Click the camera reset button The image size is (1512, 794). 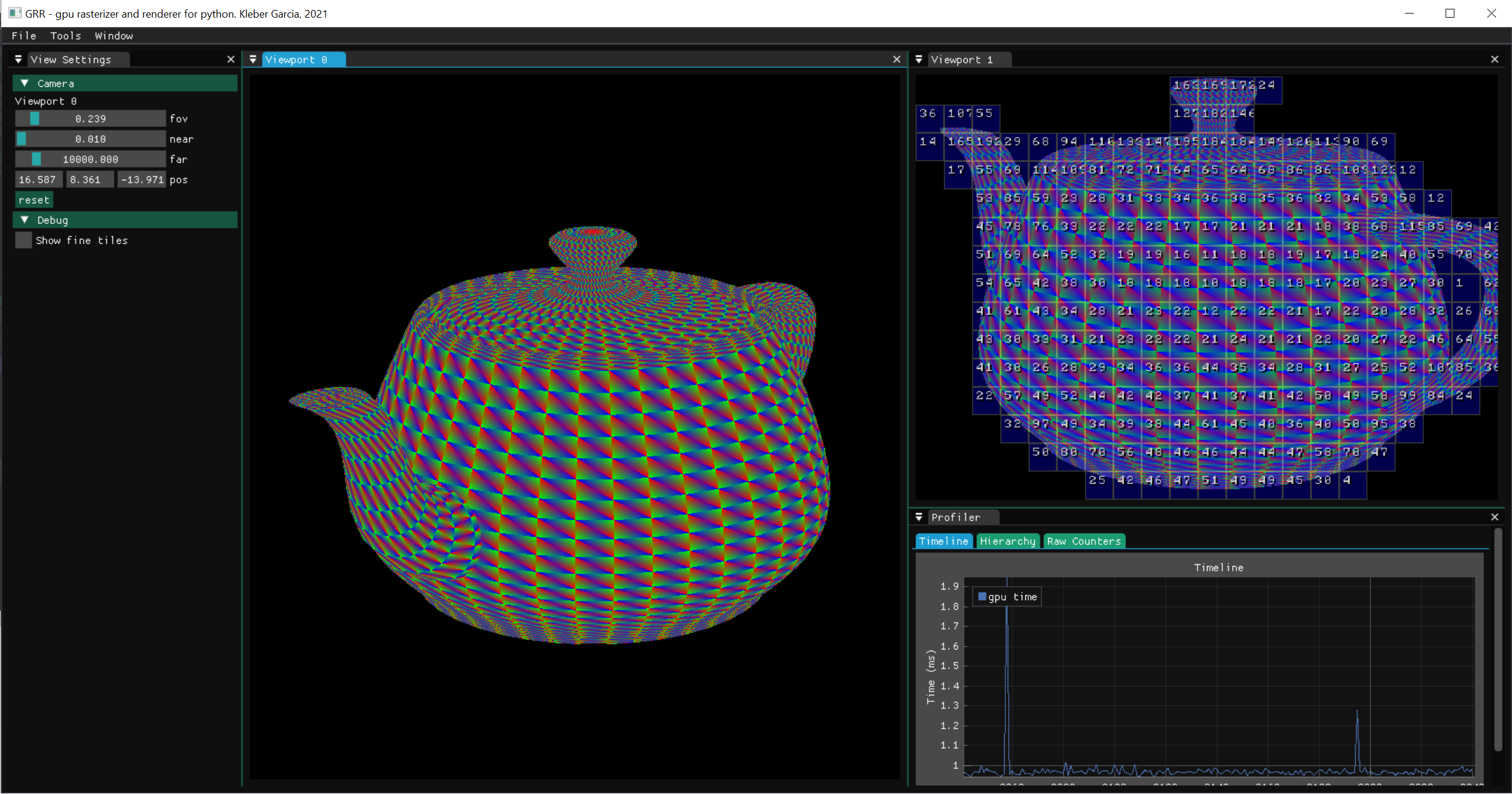click(x=34, y=200)
